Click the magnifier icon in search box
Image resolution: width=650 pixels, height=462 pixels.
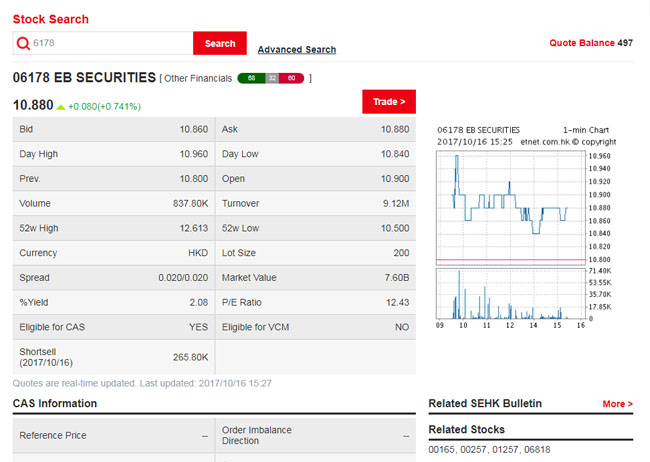pyautogui.click(x=24, y=43)
